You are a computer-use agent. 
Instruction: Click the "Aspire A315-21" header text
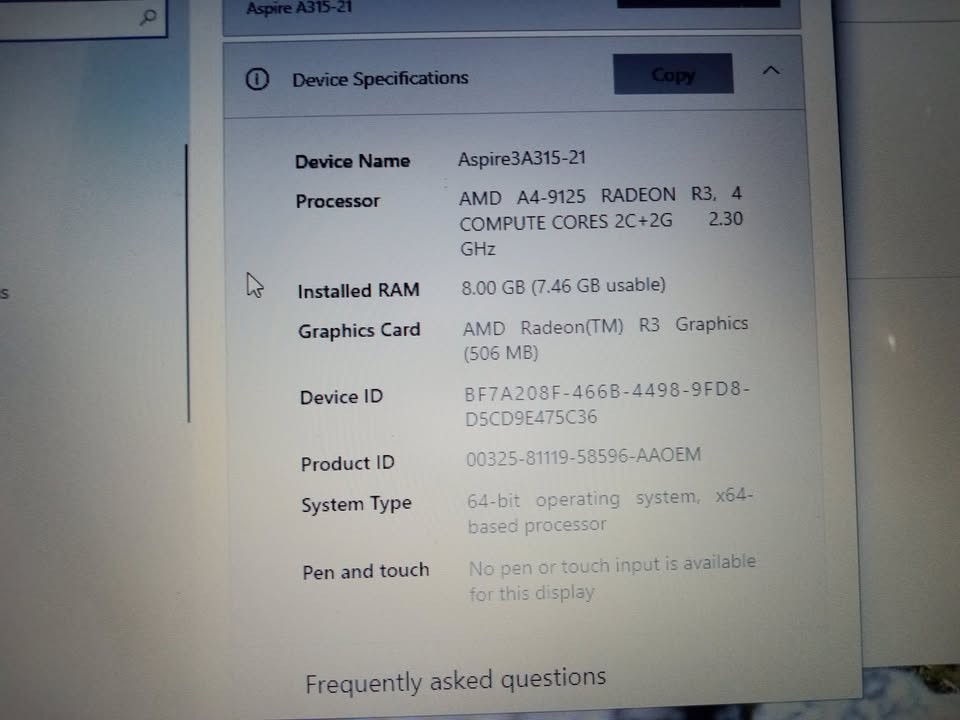[299, 8]
